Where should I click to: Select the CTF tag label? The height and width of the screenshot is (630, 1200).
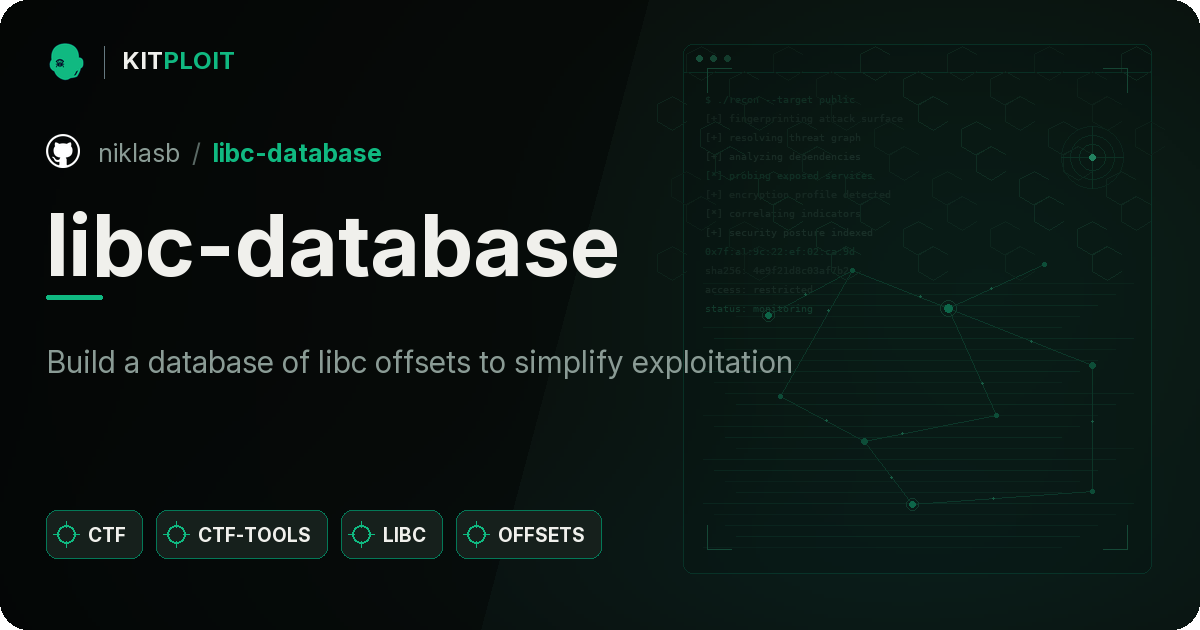(x=107, y=535)
